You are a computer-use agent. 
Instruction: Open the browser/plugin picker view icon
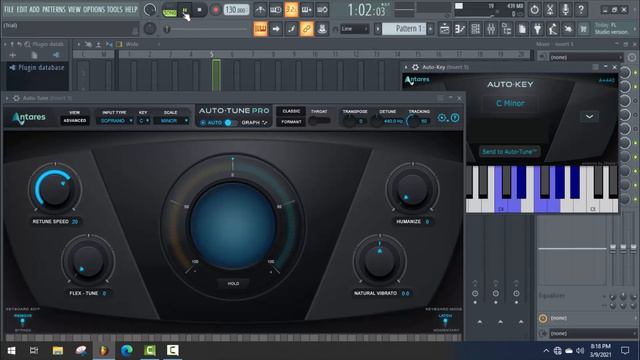(x=507, y=29)
